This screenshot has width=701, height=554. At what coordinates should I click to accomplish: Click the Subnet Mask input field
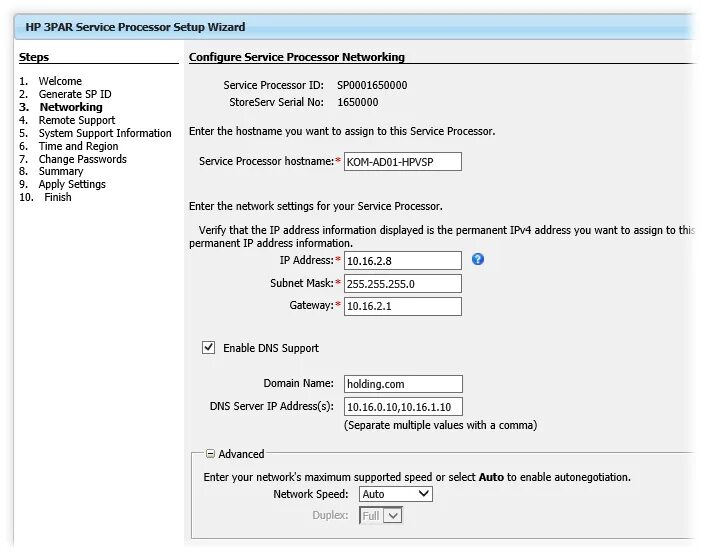pyautogui.click(x=402, y=283)
